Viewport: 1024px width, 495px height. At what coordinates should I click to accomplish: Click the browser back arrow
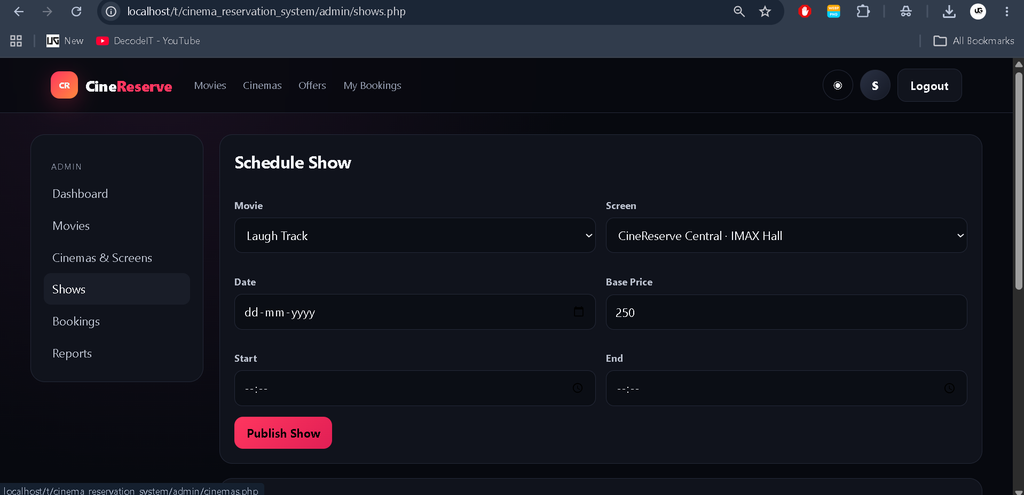tap(18, 12)
